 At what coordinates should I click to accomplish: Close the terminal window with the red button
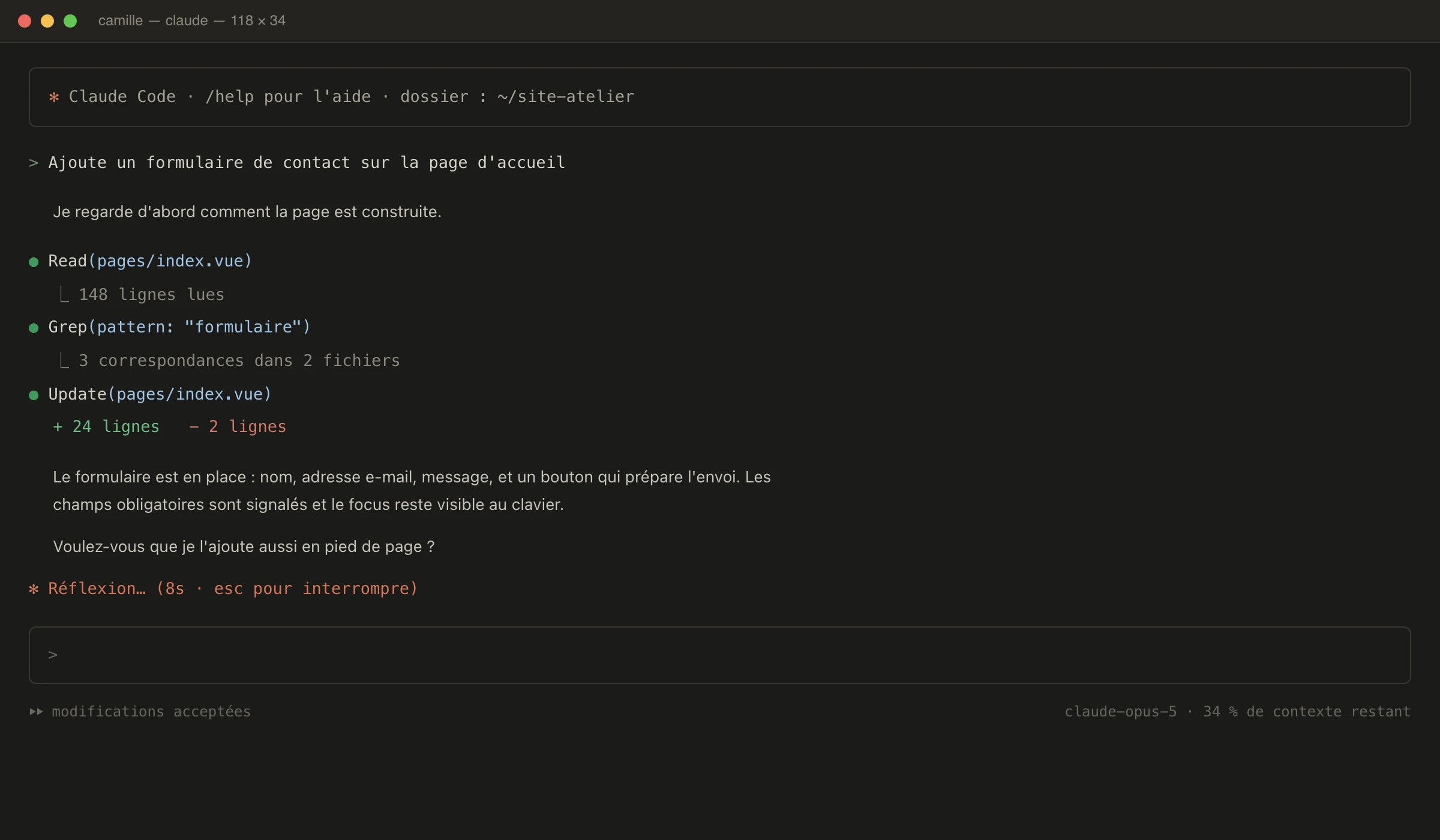pos(25,21)
